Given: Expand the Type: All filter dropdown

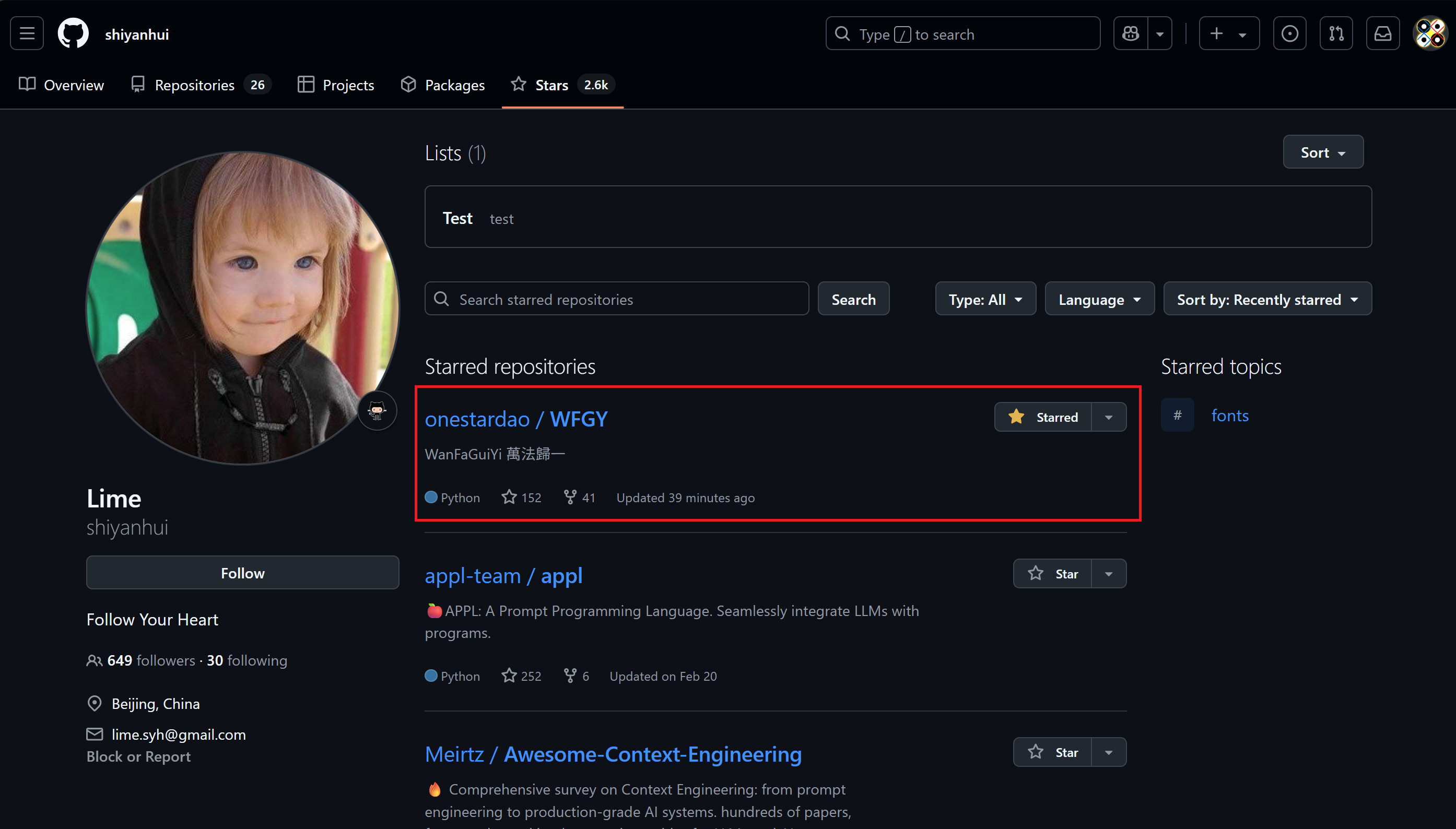Looking at the screenshot, I should click(985, 299).
